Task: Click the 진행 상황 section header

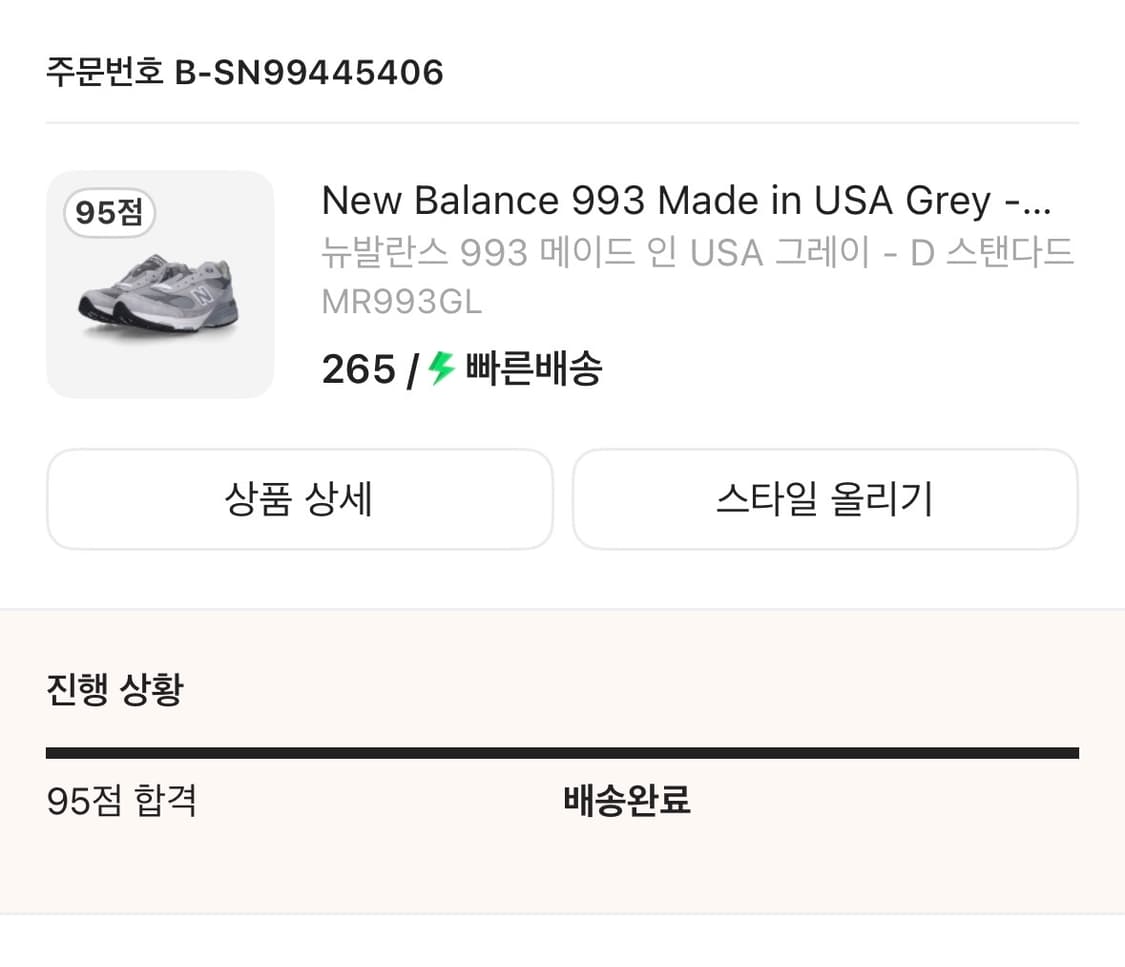Action: click(114, 688)
